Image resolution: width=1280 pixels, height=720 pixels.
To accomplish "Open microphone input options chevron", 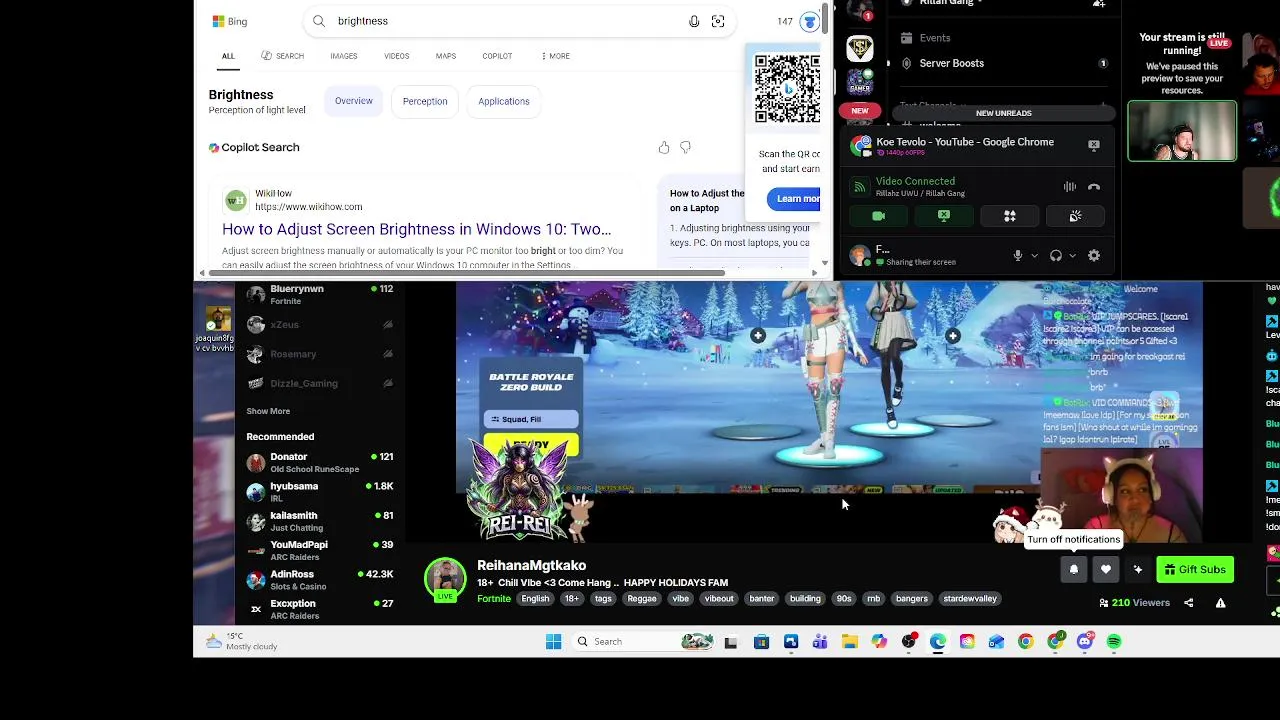I will pos(1034,256).
